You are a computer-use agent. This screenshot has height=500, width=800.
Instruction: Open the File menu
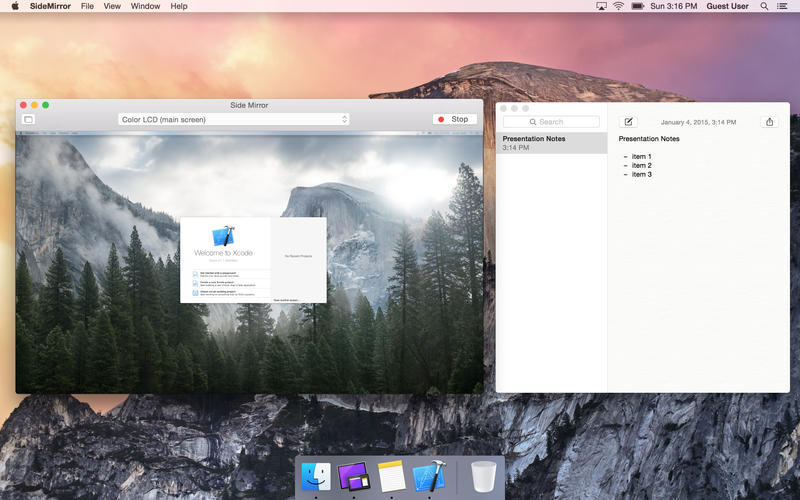pos(87,6)
